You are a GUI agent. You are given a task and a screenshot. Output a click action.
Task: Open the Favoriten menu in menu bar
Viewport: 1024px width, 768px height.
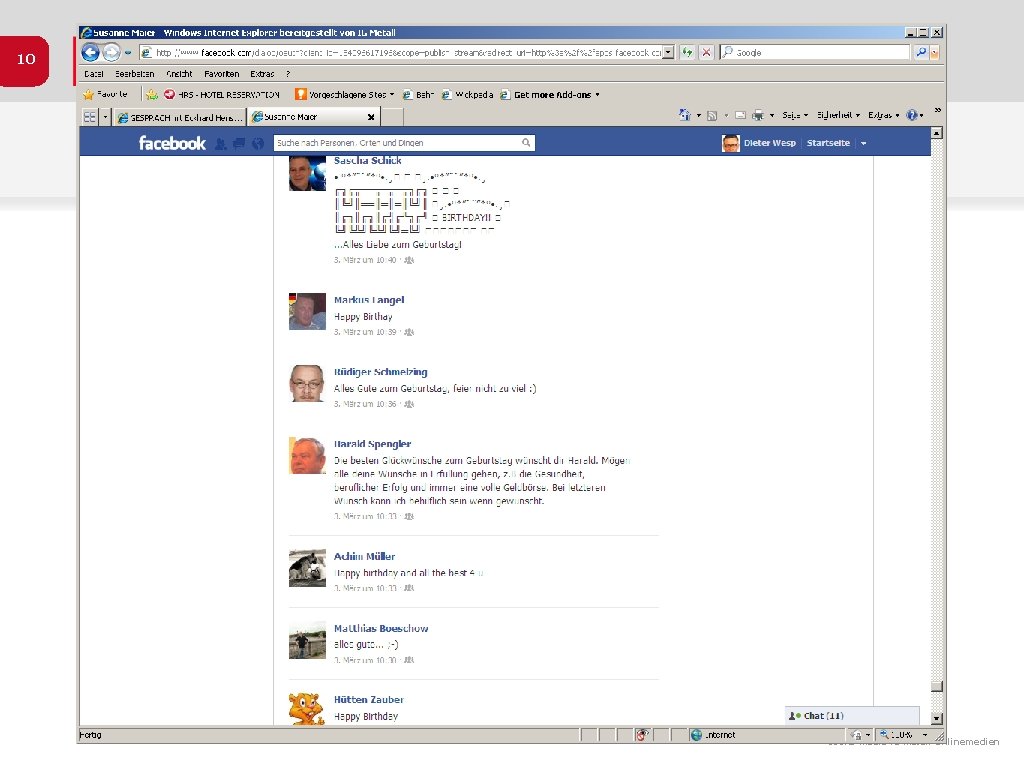click(221, 74)
